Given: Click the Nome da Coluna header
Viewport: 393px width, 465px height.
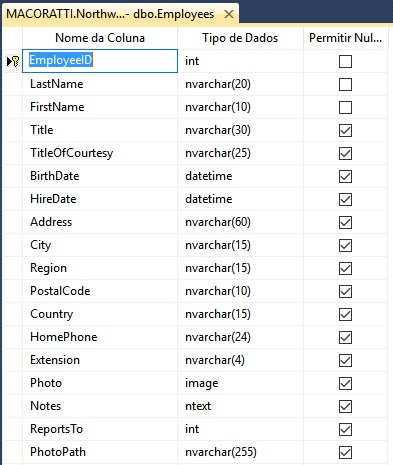Looking at the screenshot, I should (x=100, y=38).
